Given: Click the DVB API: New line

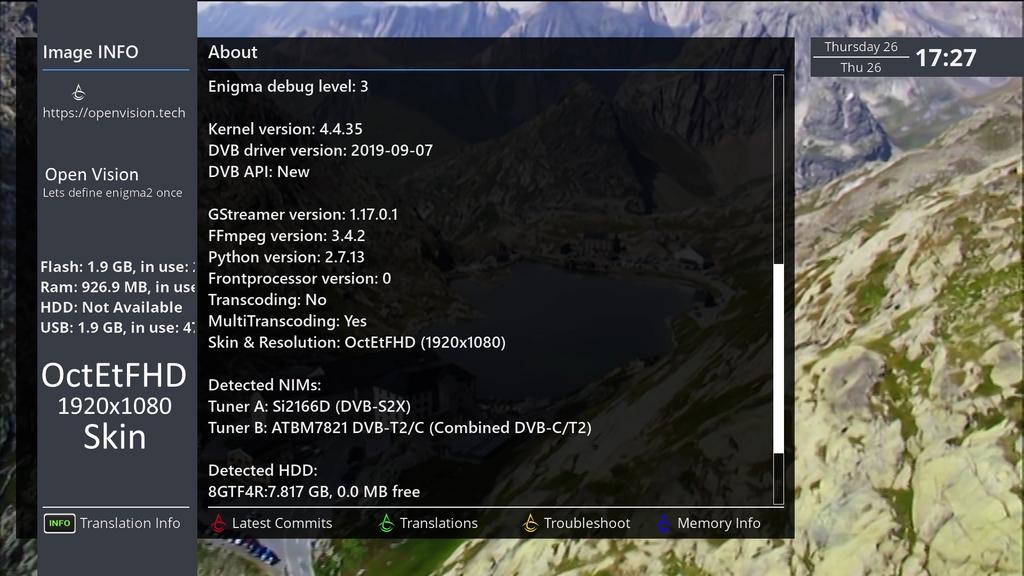Looking at the screenshot, I should click(259, 172).
